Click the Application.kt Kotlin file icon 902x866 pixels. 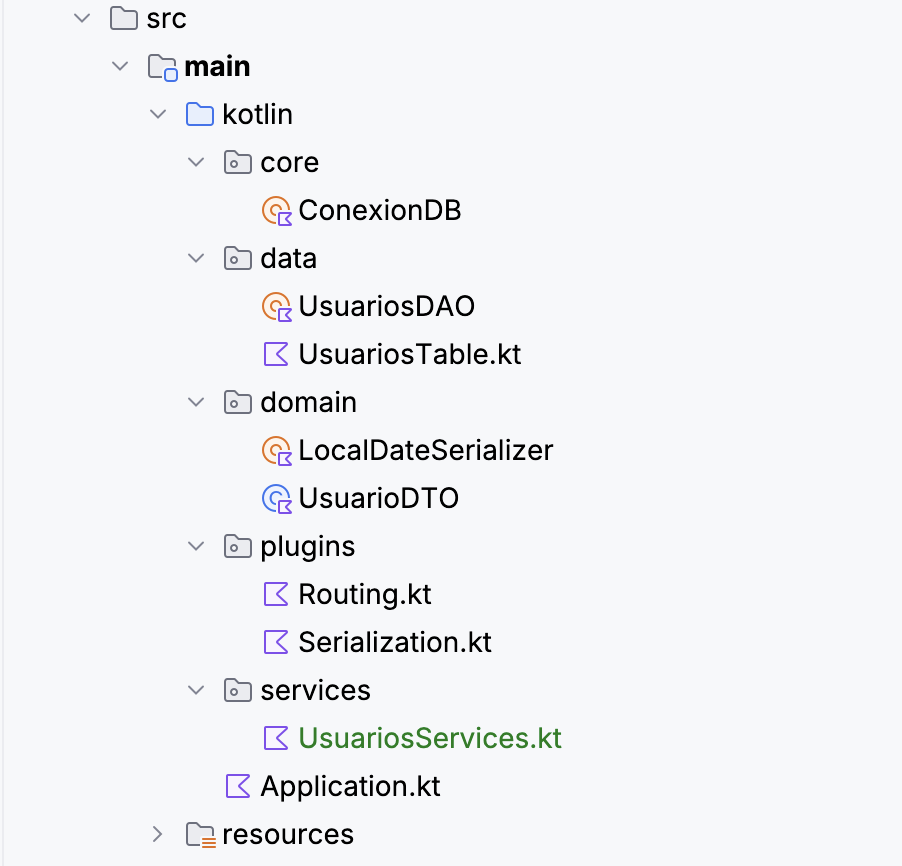(x=238, y=785)
